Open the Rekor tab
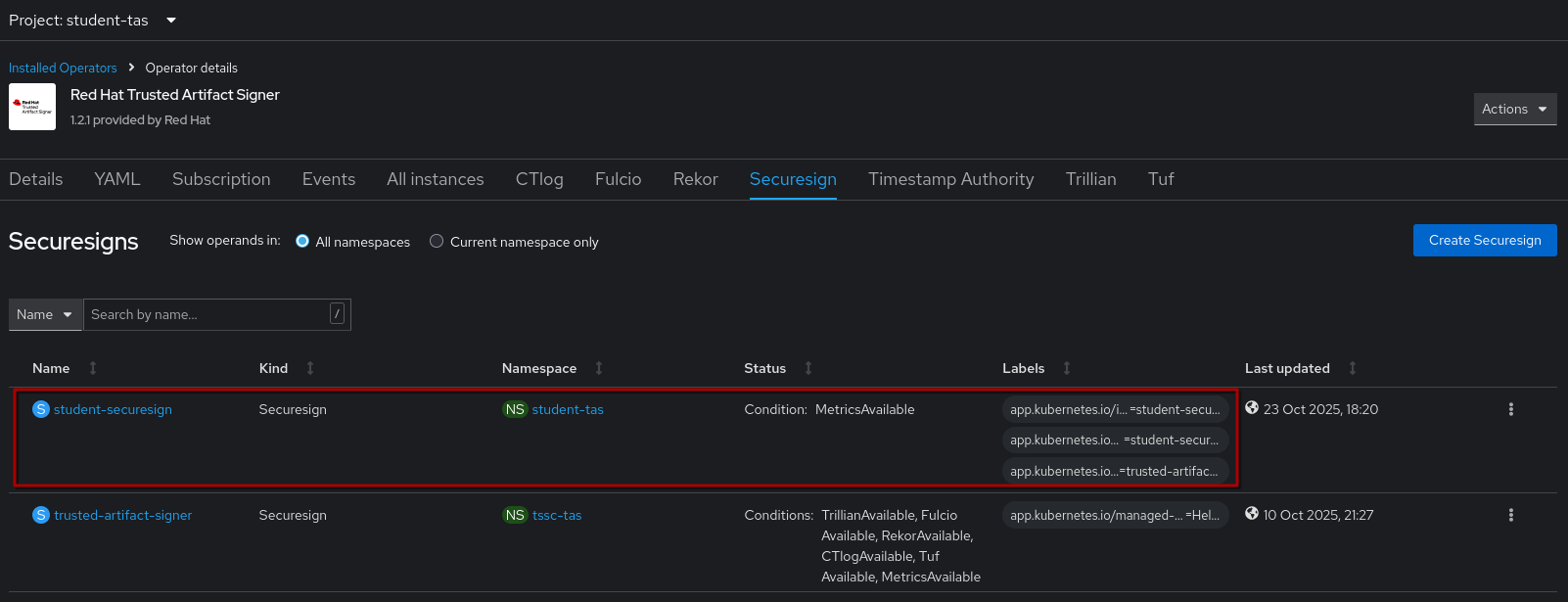Image resolution: width=1568 pixels, height=602 pixels. pos(696,179)
